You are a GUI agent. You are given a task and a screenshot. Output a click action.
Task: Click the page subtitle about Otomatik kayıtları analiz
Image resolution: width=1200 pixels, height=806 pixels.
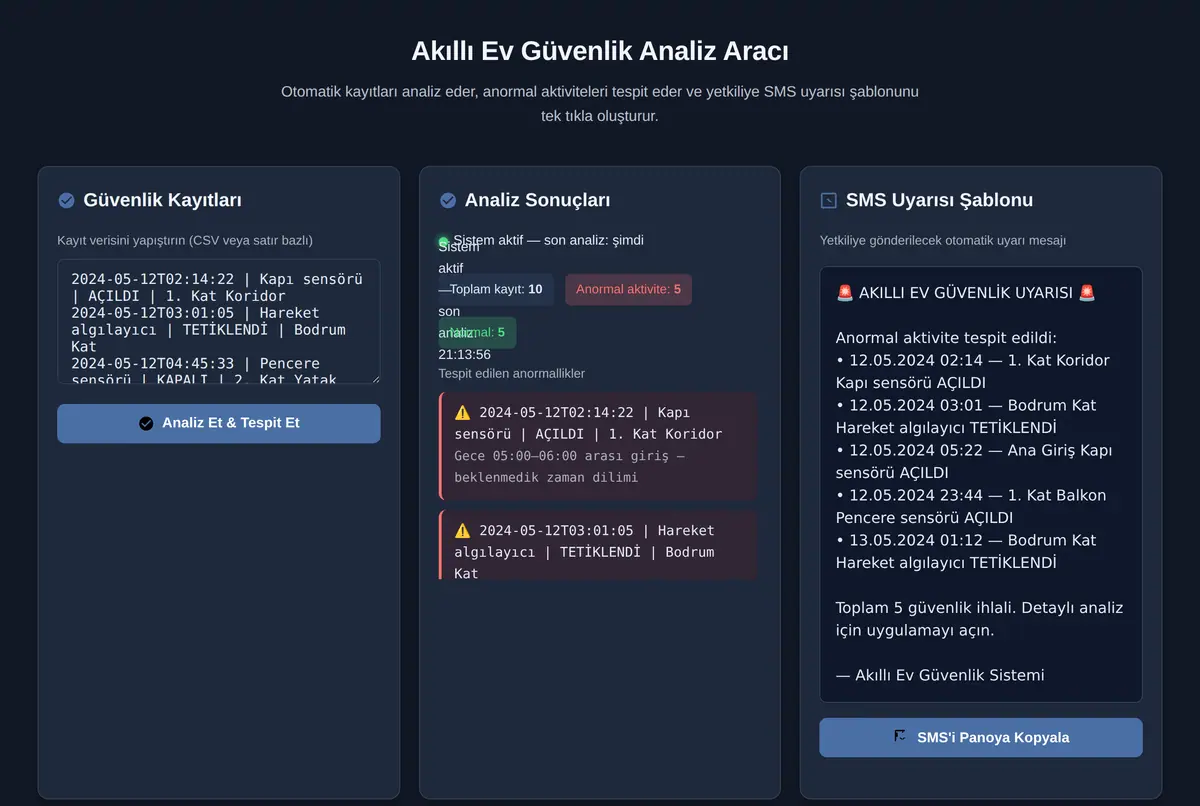click(x=600, y=104)
